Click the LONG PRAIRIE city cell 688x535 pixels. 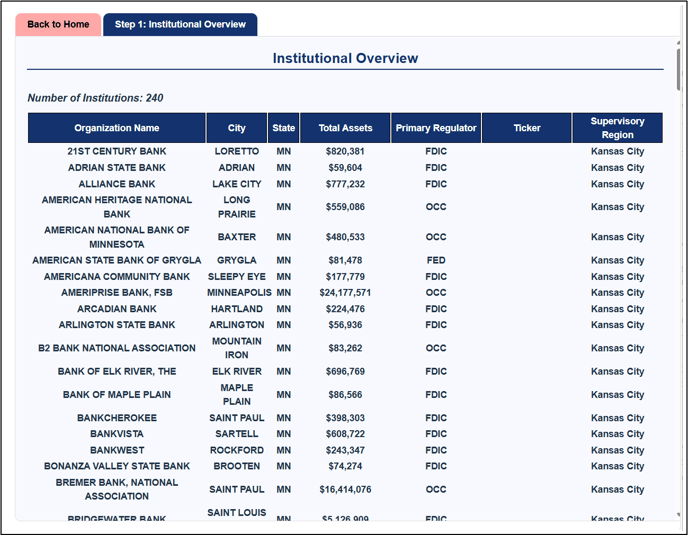coord(236,207)
